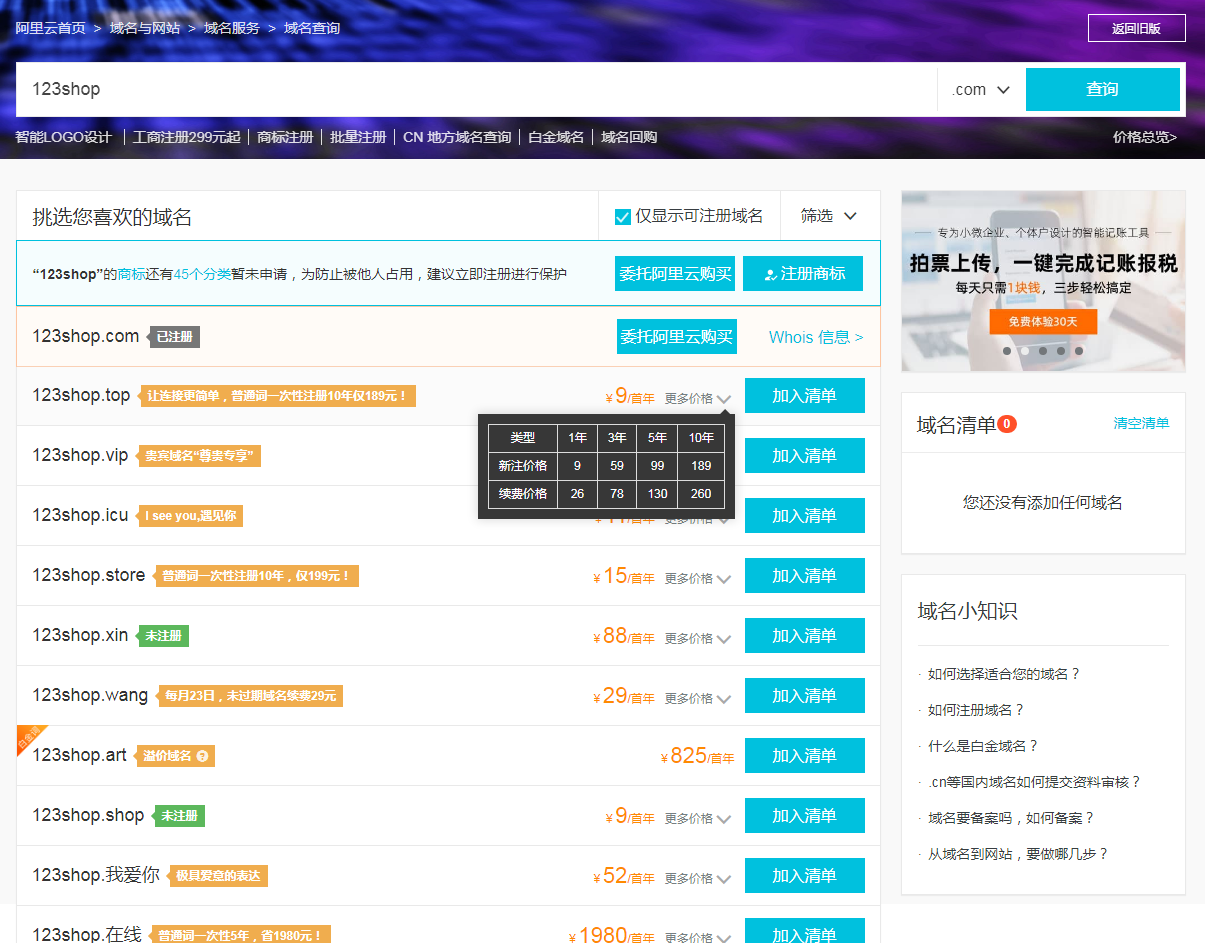
Task: Open 从域名到网站，要做哪几步？ link
Action: tap(1018, 854)
